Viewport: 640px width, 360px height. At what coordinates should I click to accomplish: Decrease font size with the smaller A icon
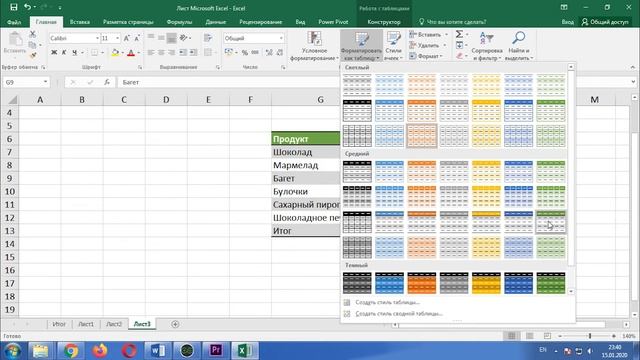pyautogui.click(x=137, y=38)
